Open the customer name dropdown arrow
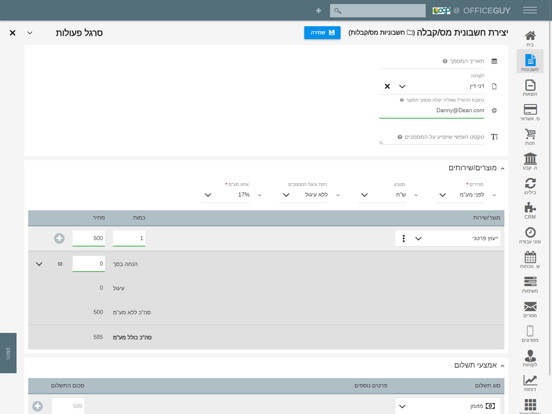 click(x=402, y=86)
